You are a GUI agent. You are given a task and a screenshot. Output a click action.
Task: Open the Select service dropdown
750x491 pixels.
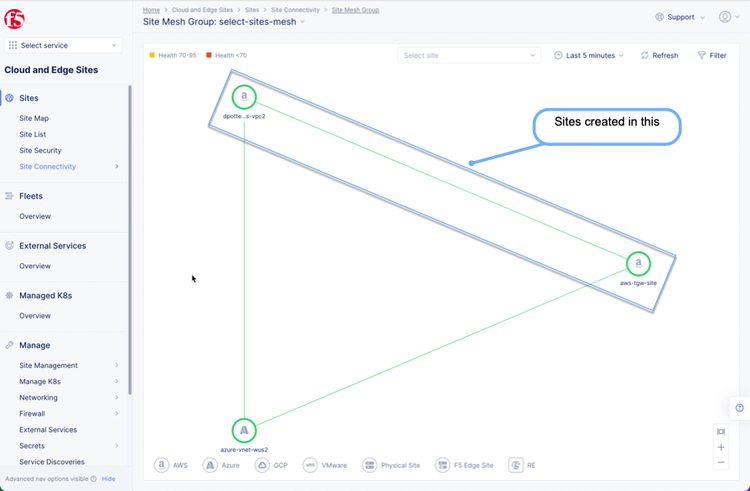[x=64, y=45]
